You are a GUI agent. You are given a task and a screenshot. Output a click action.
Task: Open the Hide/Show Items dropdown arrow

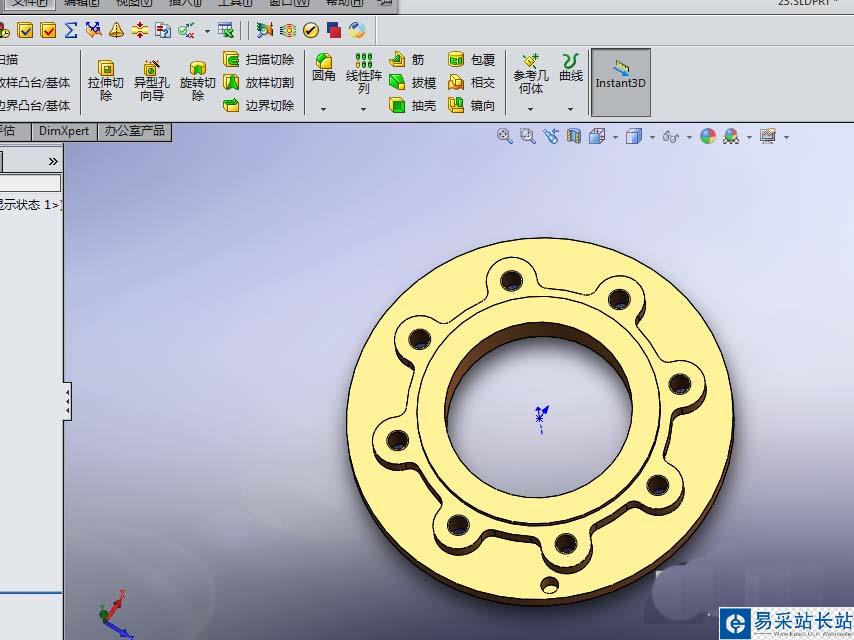pos(690,137)
